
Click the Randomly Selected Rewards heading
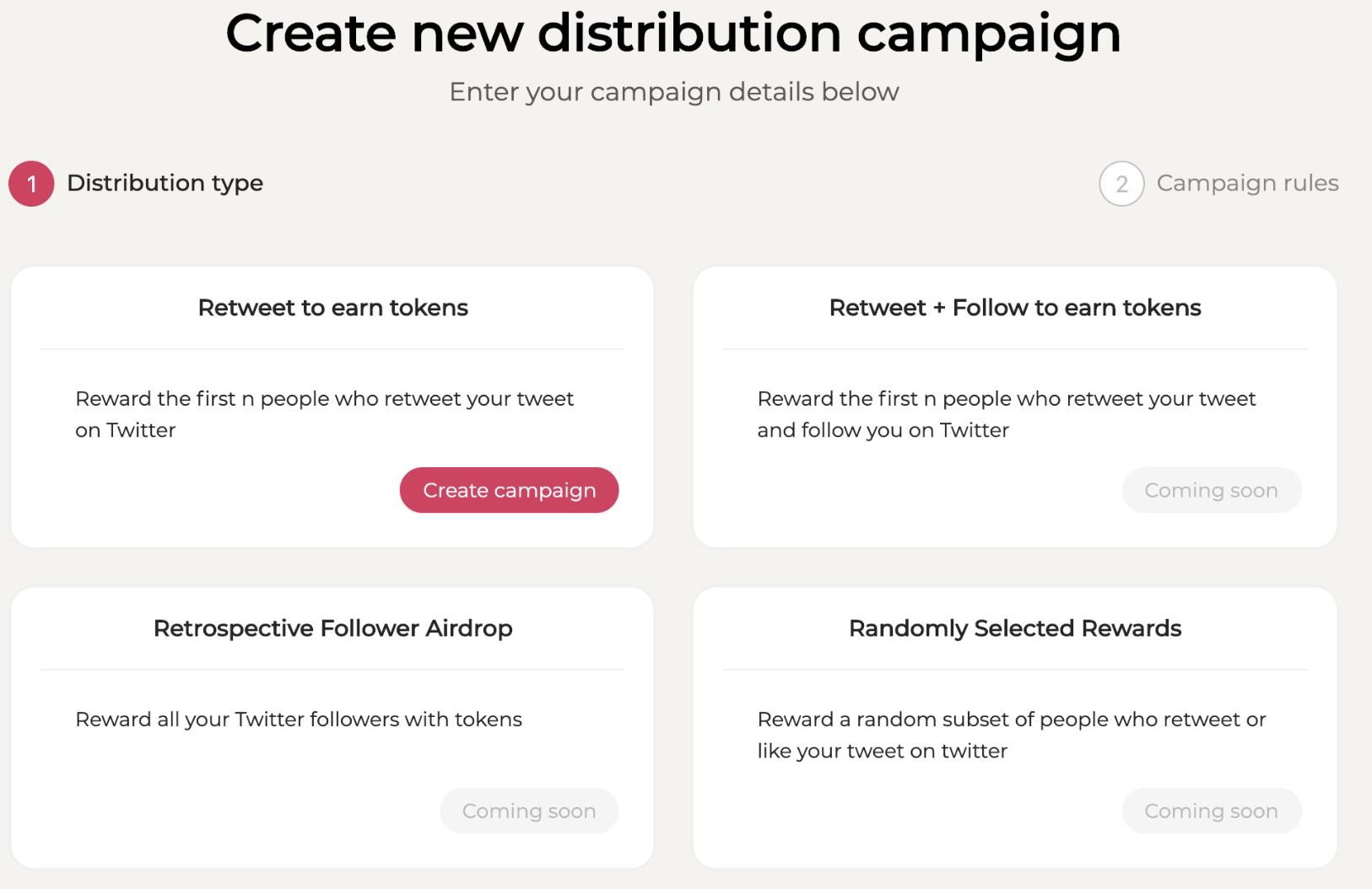[1014, 628]
